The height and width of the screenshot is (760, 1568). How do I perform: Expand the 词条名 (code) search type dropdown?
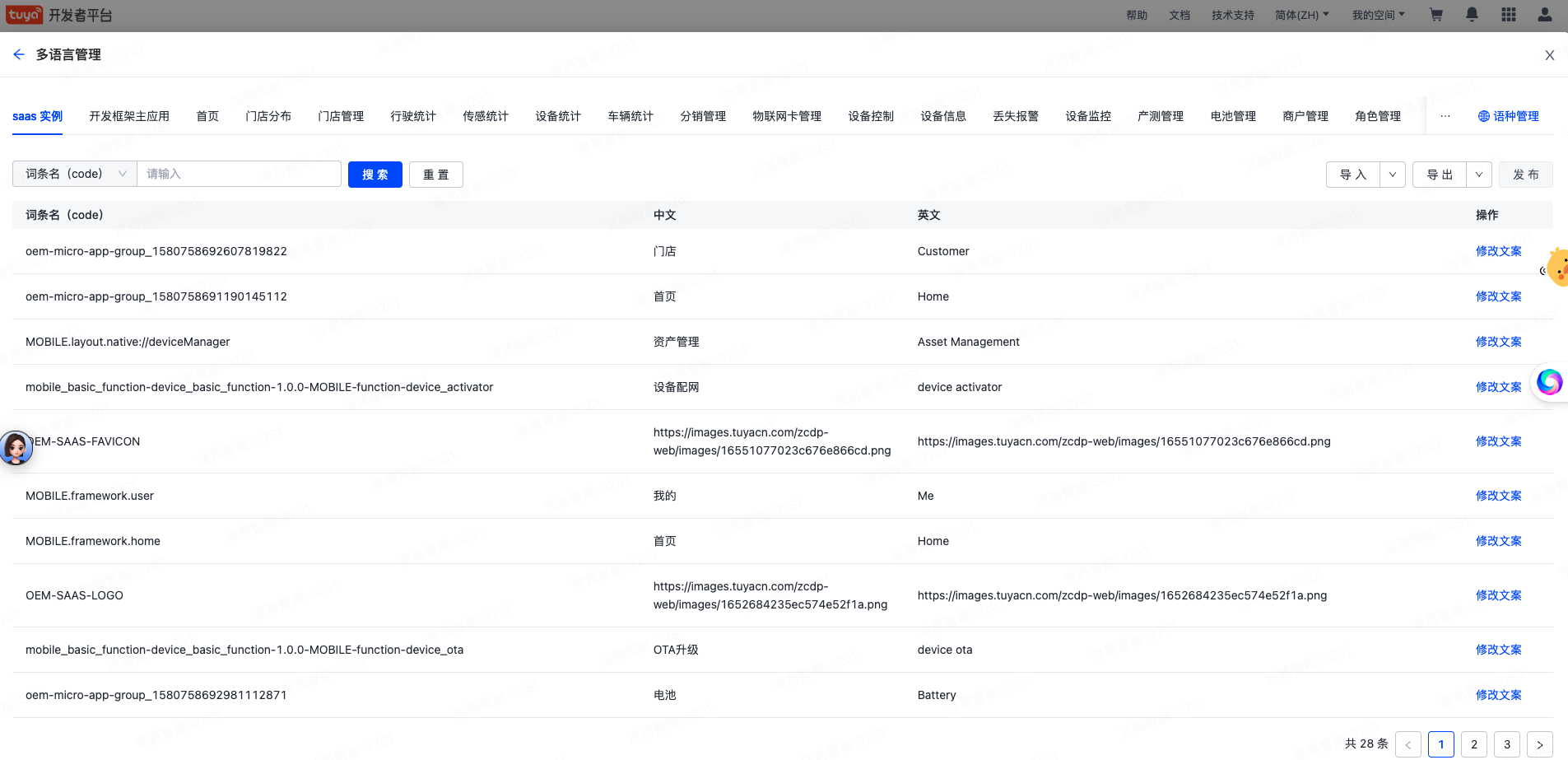tap(75, 174)
